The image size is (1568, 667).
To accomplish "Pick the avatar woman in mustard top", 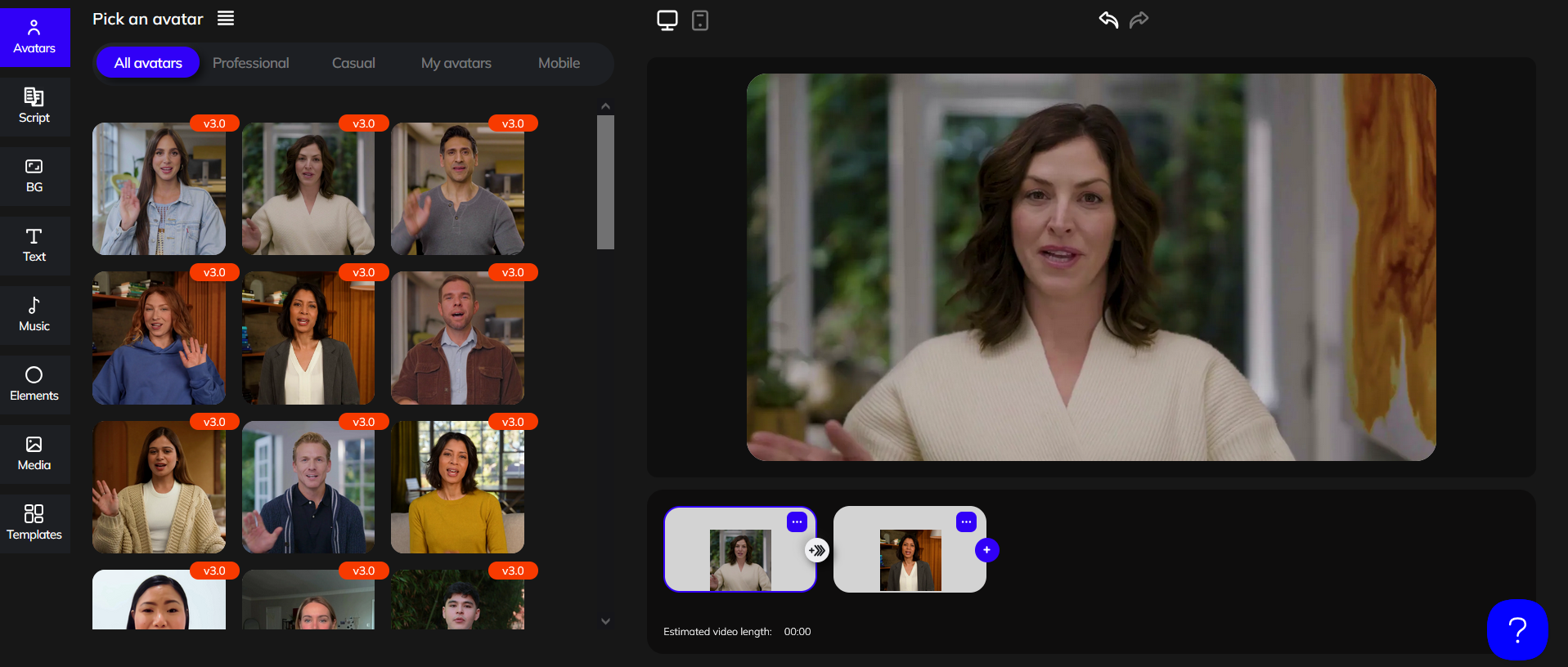I will (457, 487).
